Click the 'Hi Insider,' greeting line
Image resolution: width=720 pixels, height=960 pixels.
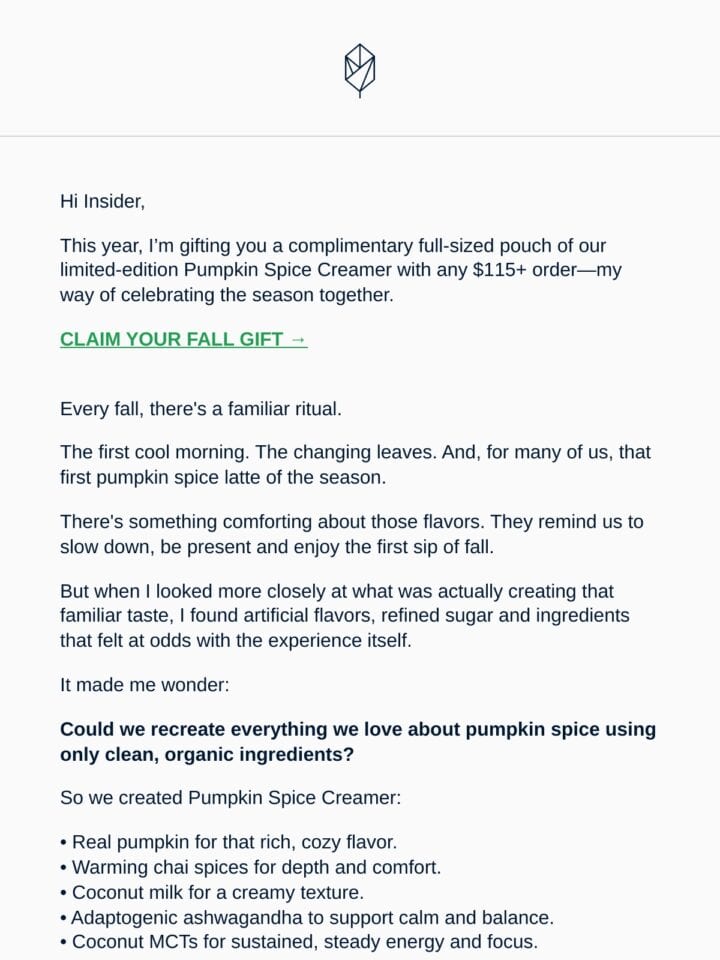102,201
